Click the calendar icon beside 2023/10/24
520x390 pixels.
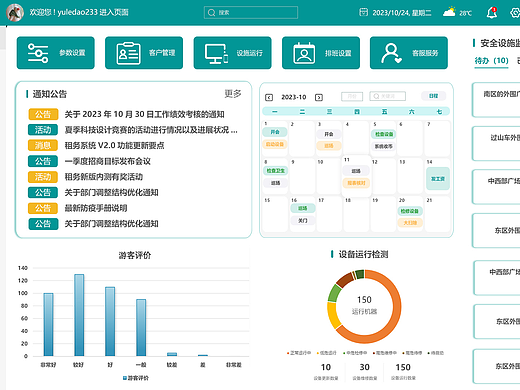[363, 13]
